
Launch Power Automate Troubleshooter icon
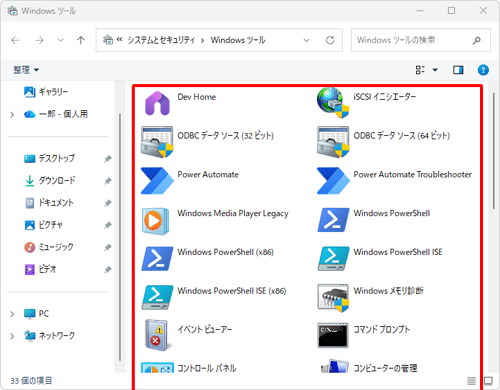(333, 181)
